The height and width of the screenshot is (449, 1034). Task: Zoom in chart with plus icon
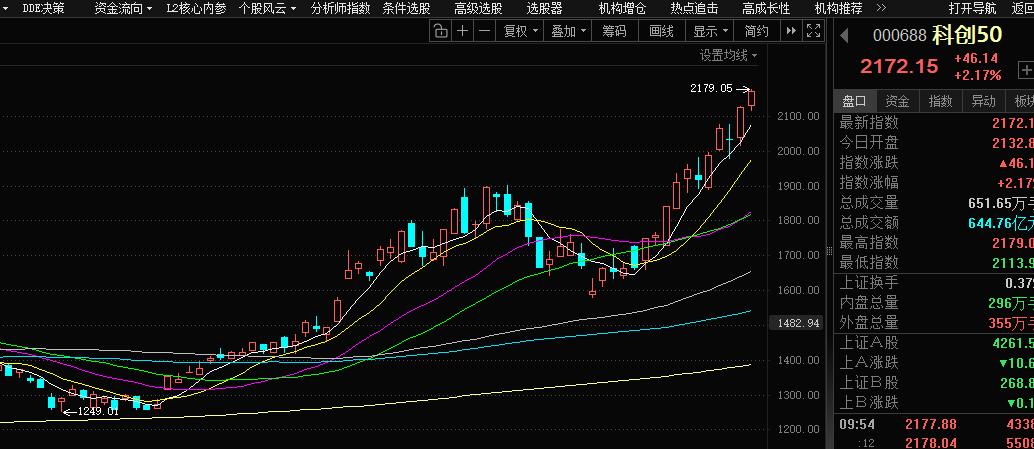click(x=463, y=31)
